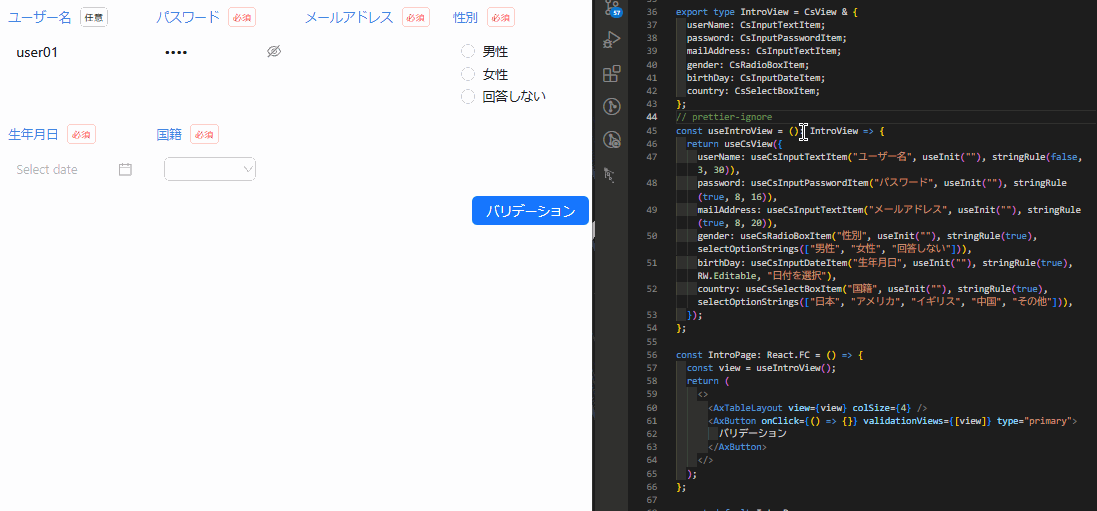1097x511 pixels.
Task: Click line number 56 in the gutter
Action: coord(651,356)
